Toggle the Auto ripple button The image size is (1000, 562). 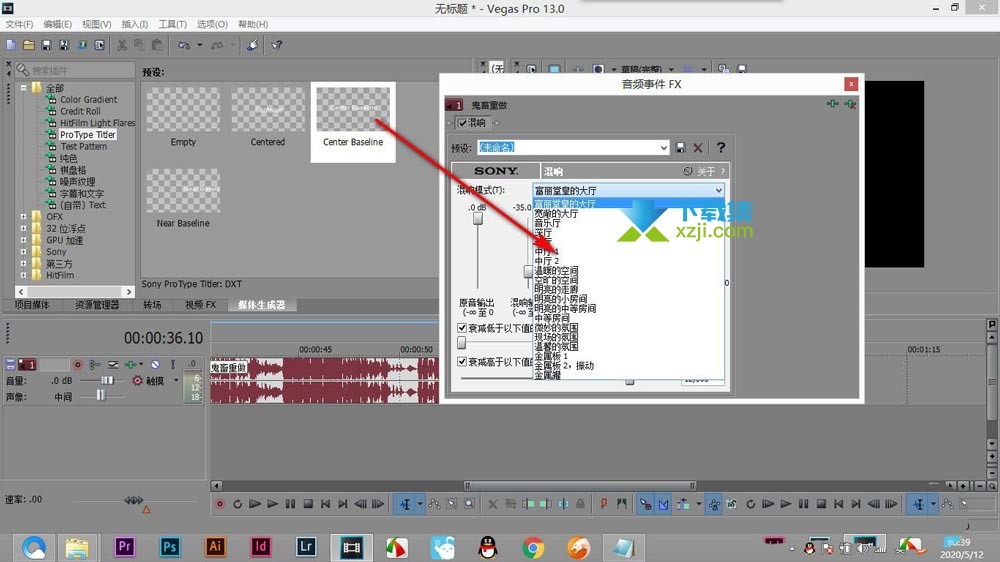coord(683,504)
